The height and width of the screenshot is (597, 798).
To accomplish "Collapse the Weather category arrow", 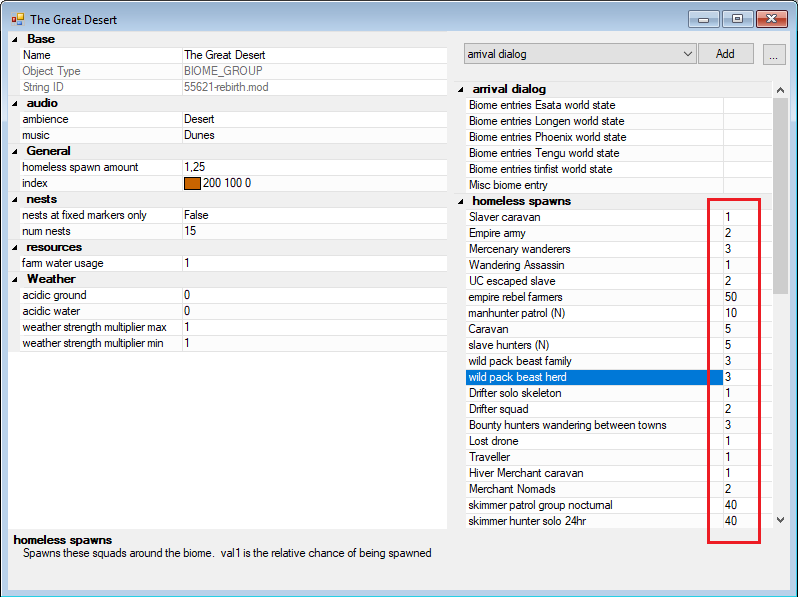I will tap(15, 279).
